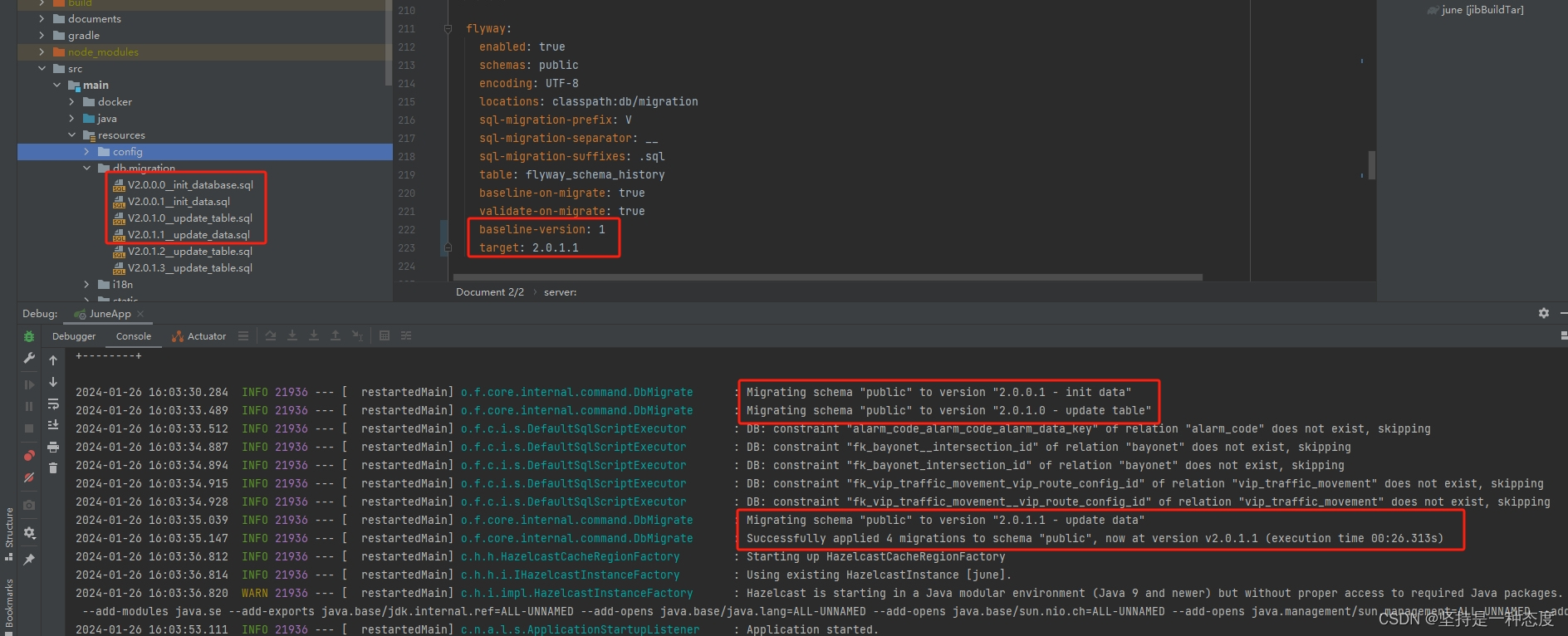Switch to the Console tab

(134, 336)
